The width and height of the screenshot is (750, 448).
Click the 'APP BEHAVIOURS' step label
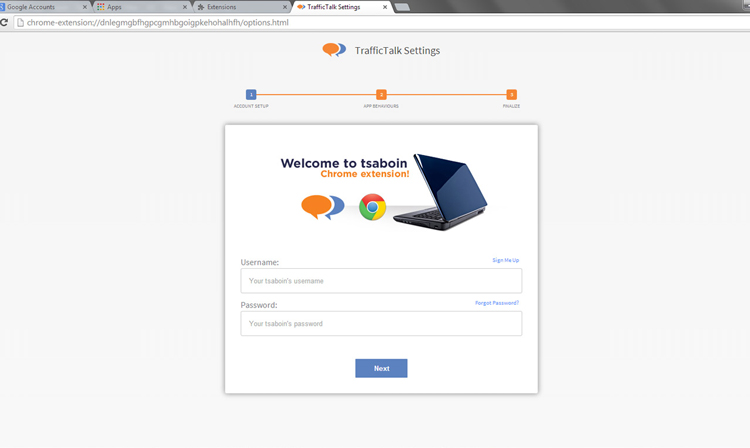pos(381,106)
